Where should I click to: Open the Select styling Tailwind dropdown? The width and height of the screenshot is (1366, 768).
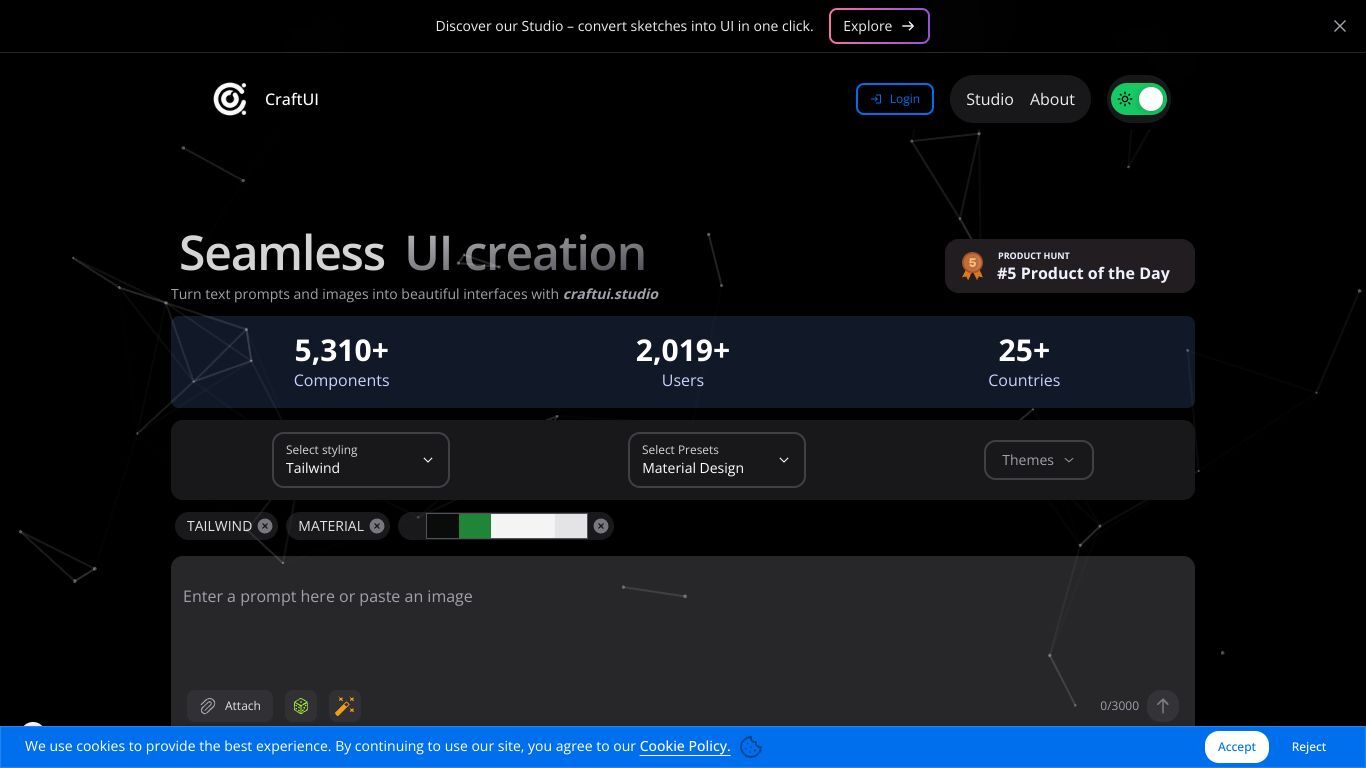coord(361,460)
